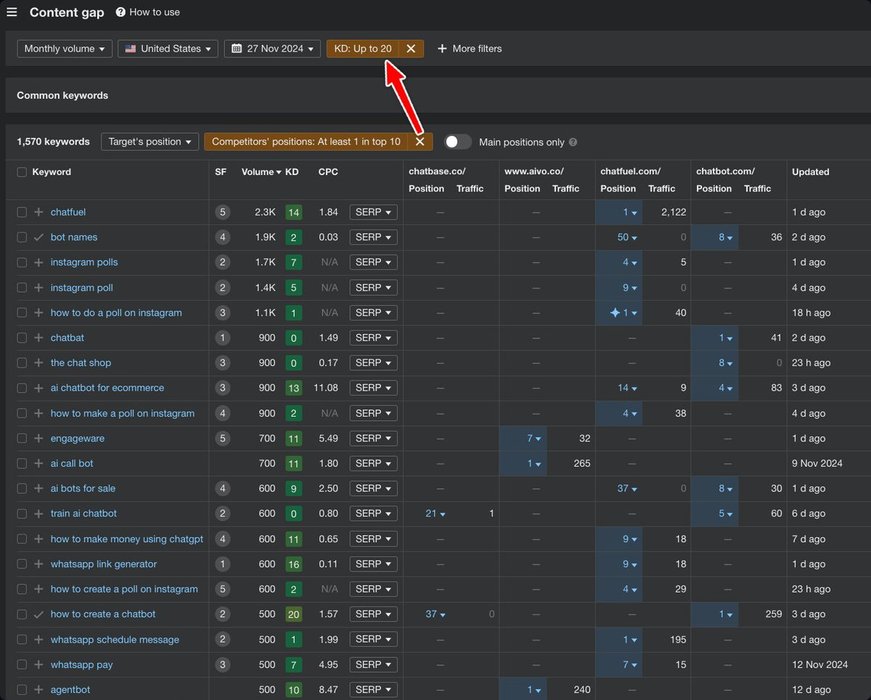Image resolution: width=871 pixels, height=700 pixels.
Task: Click the checkmark icon beside bot names
Action: coord(38,237)
